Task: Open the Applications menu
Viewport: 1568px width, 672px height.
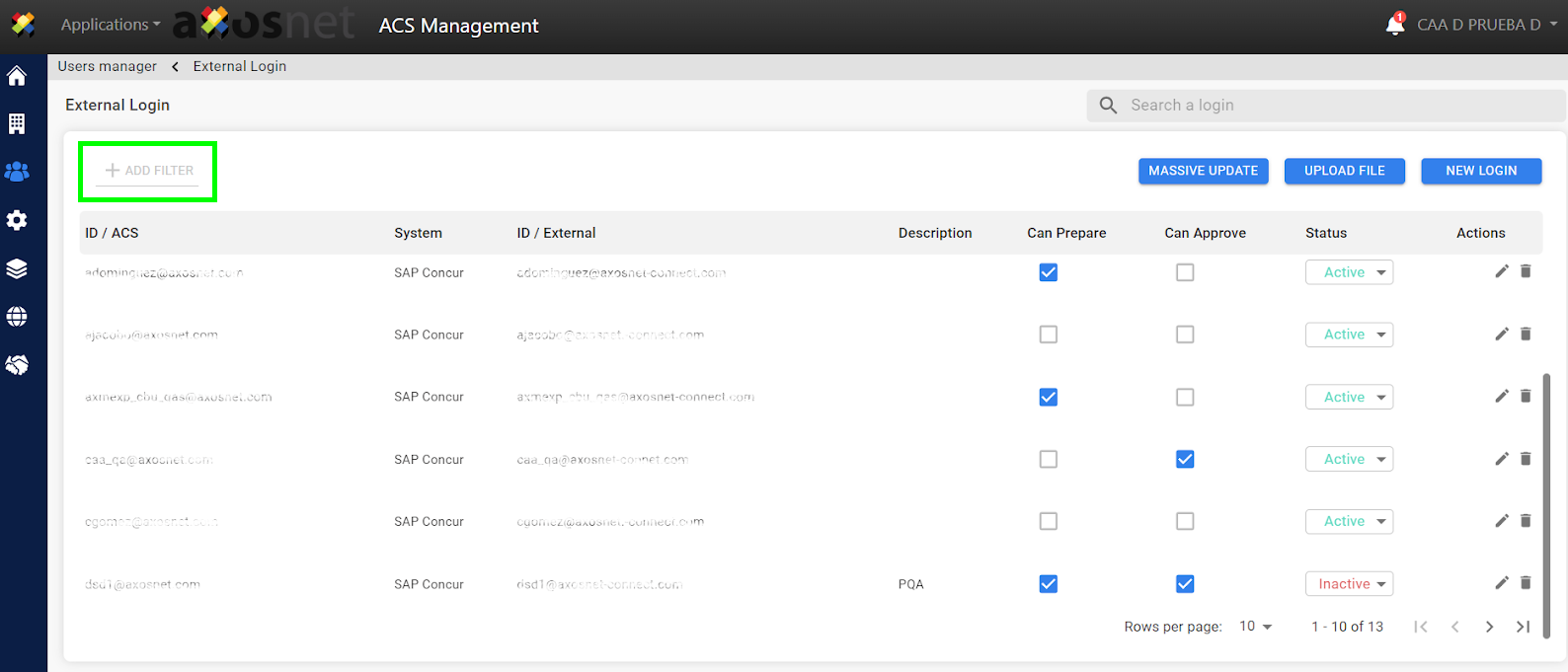Action: [110, 25]
